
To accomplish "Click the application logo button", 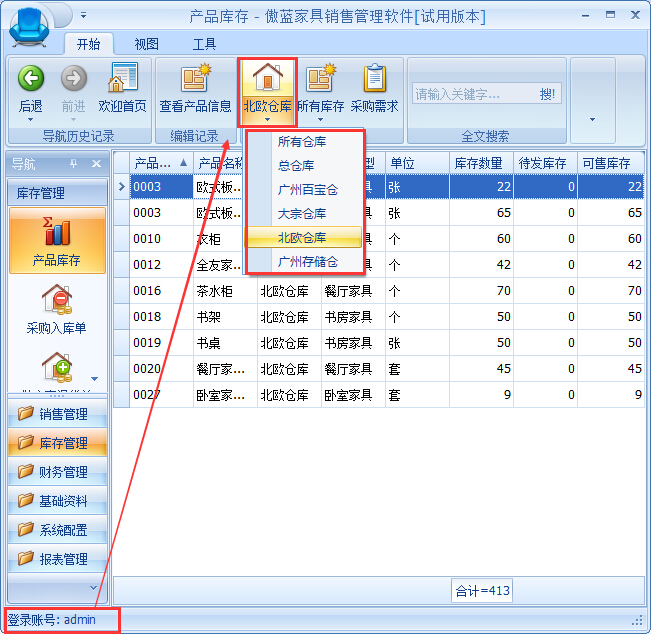I will coord(30,27).
